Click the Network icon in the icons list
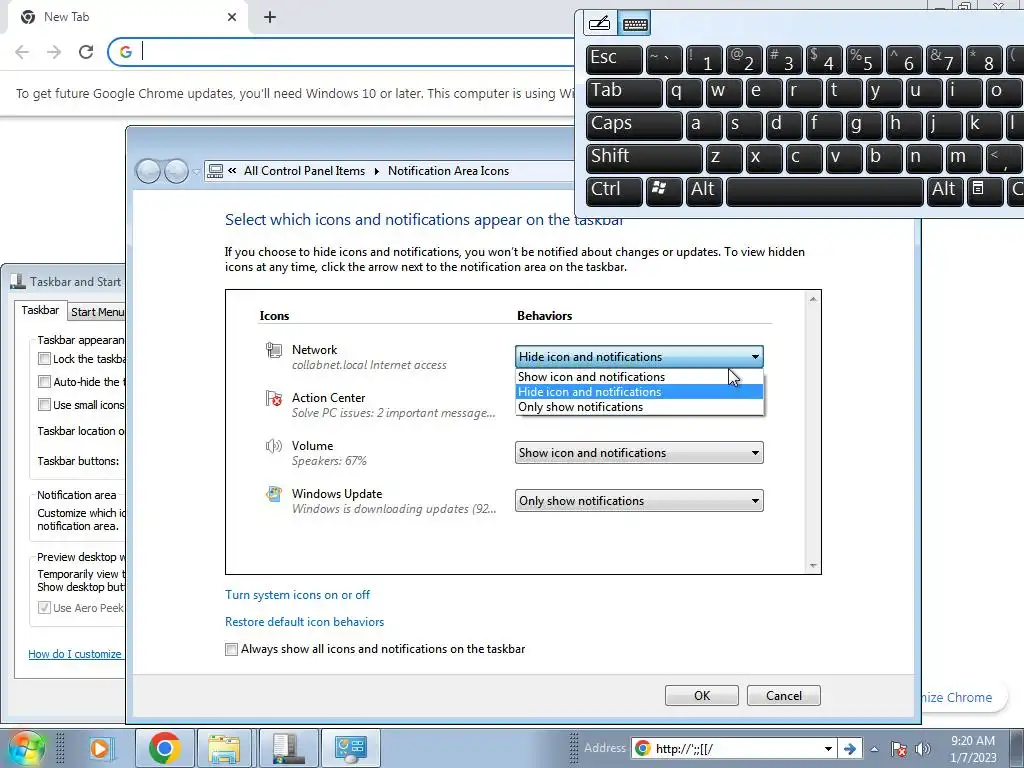 point(274,350)
